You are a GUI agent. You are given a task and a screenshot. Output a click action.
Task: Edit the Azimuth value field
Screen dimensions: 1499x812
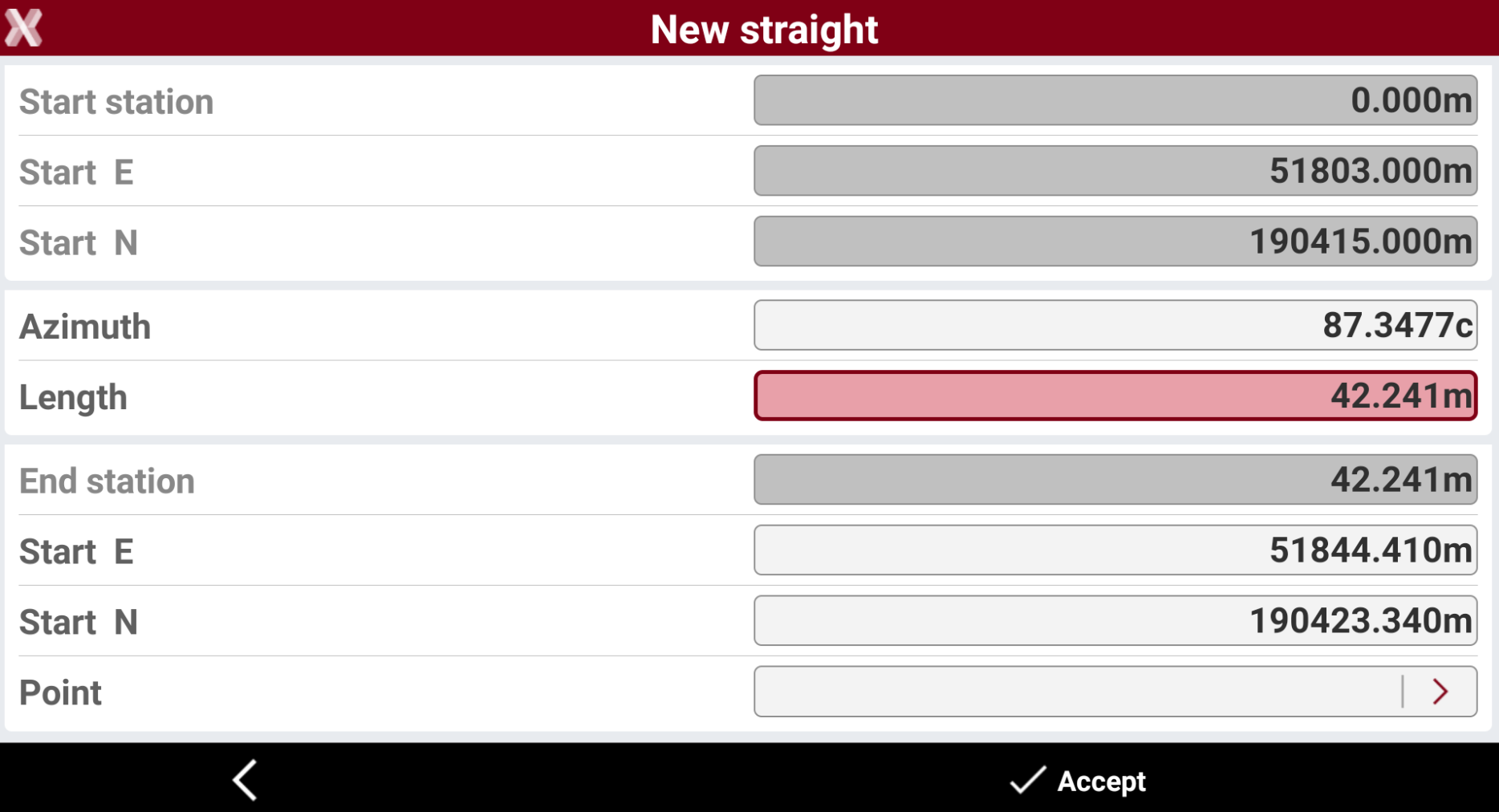(x=1115, y=326)
